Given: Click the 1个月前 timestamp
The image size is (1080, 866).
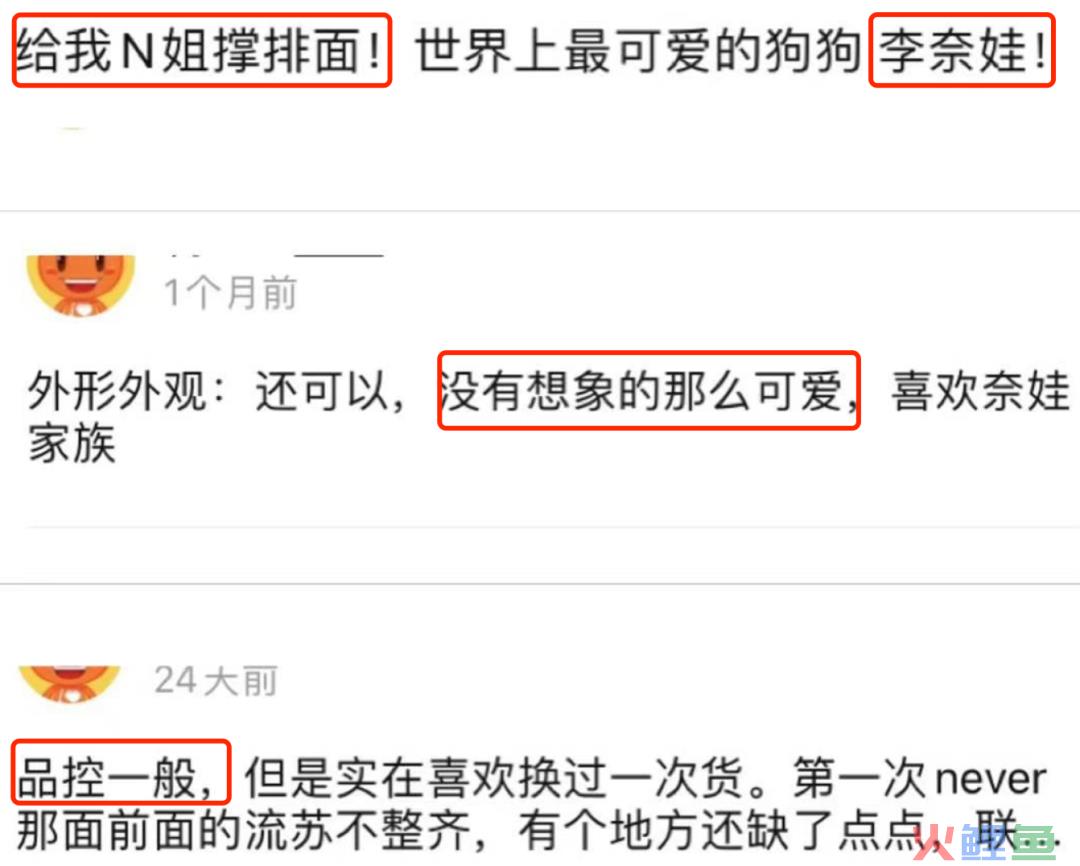Looking at the screenshot, I should click(230, 293).
